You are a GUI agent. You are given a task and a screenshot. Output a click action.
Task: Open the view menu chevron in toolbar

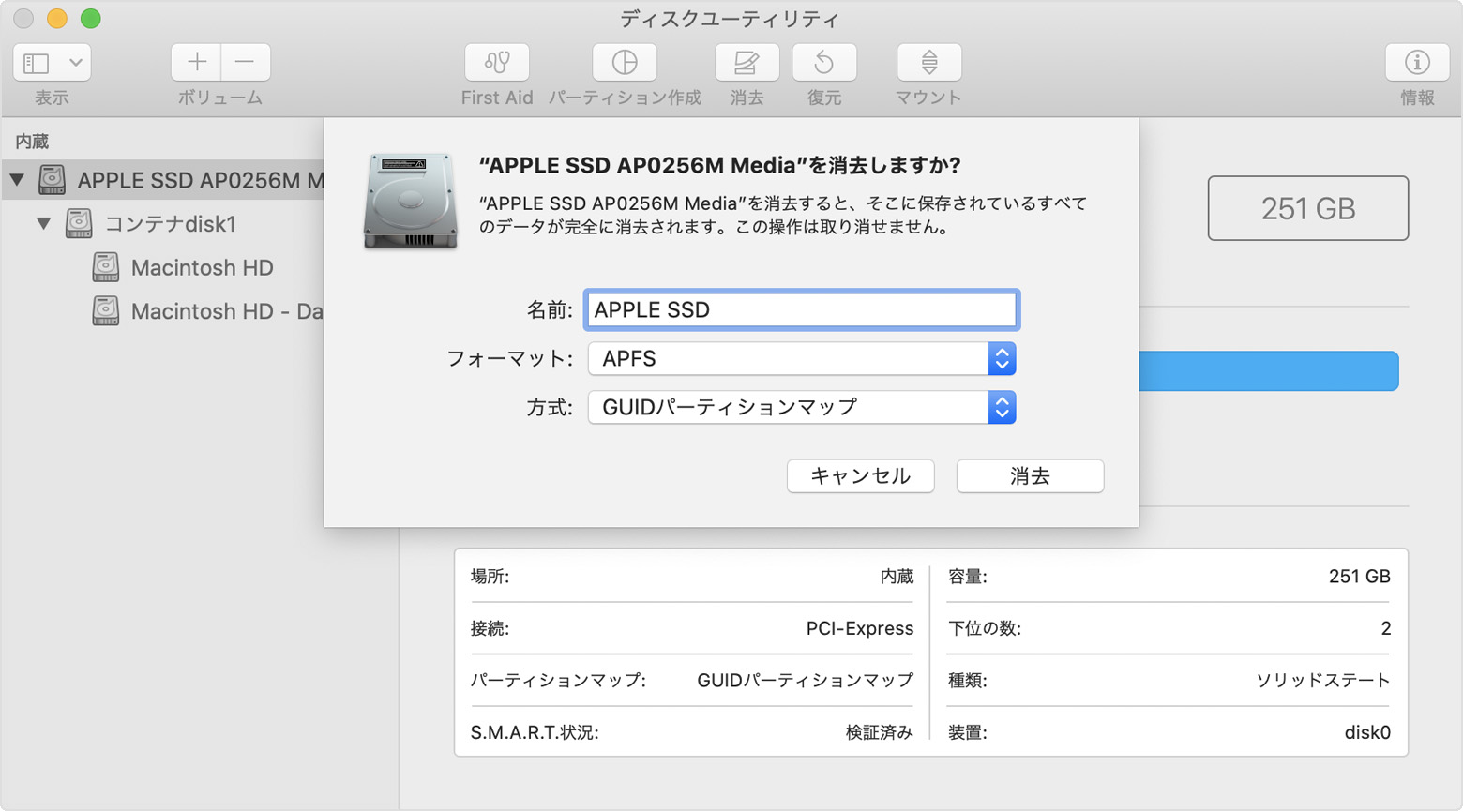coord(76,63)
